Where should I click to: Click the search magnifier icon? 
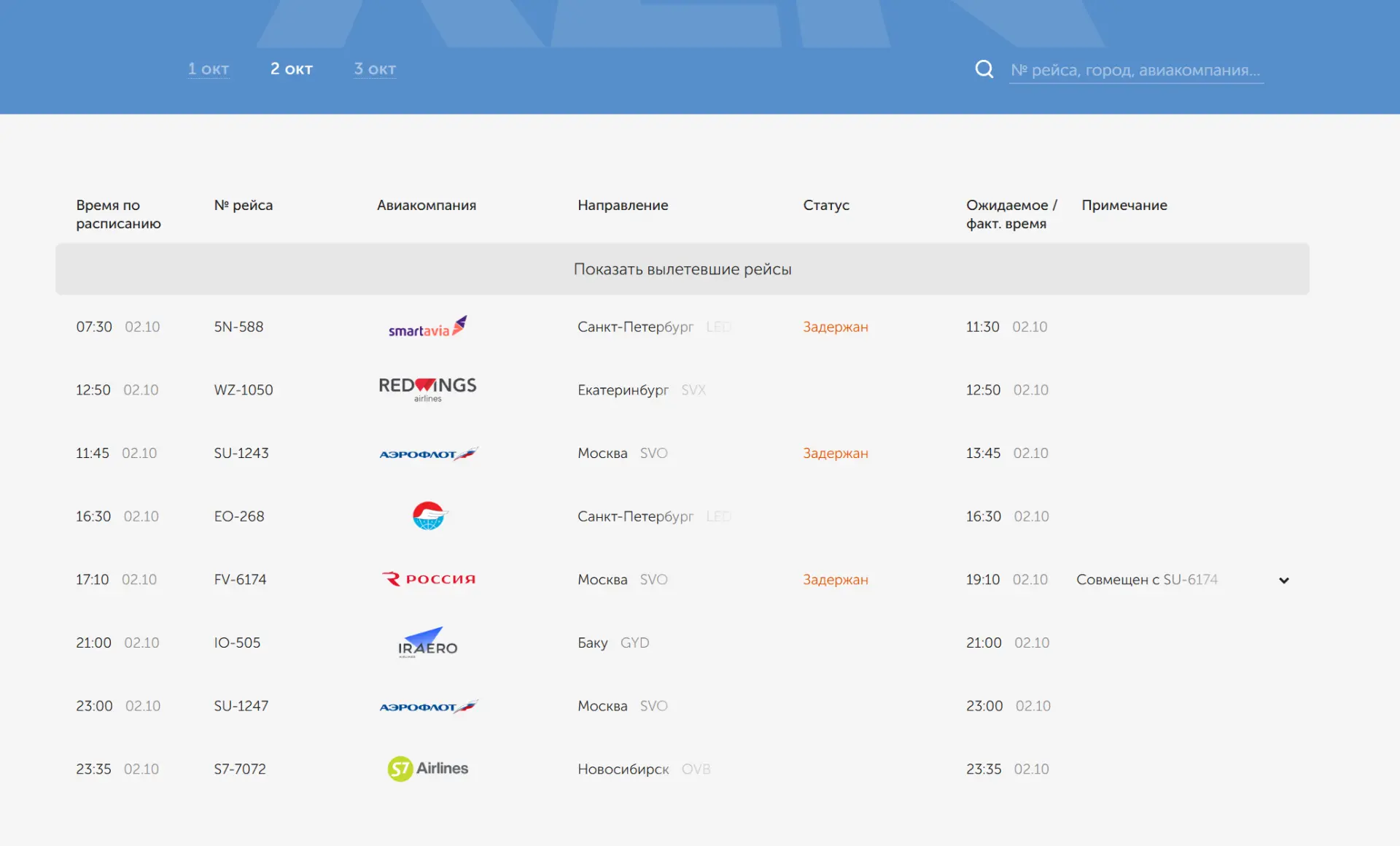[984, 69]
